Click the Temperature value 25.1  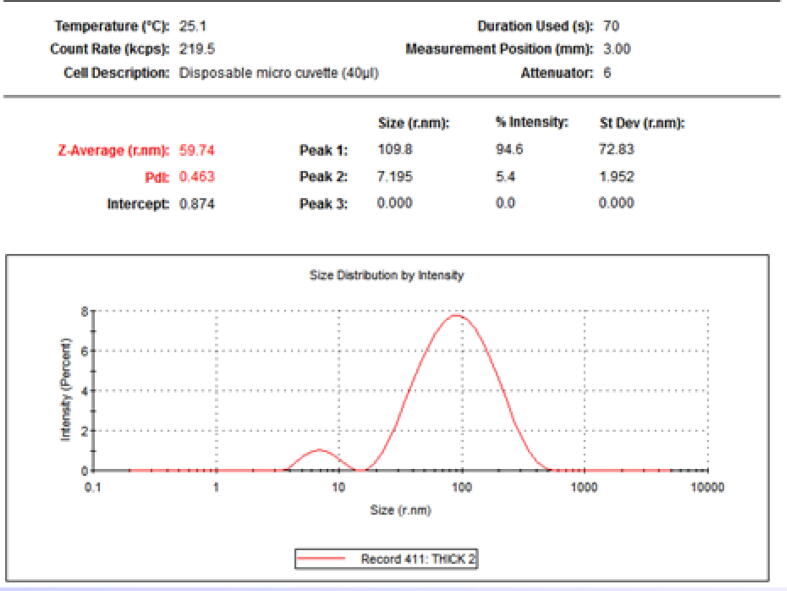(191, 25)
